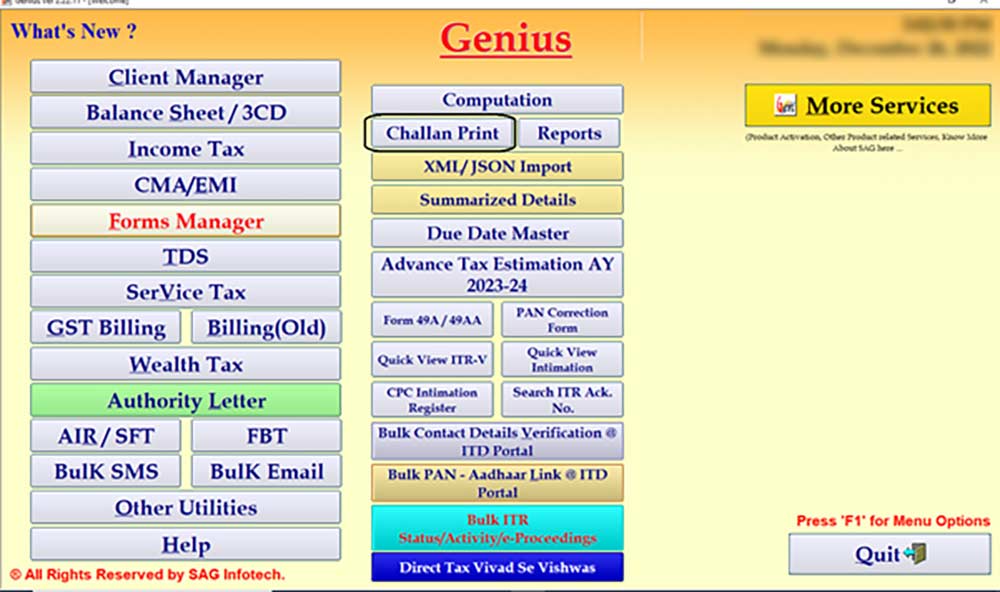Viewport: 1000px width, 592px height.
Task: Open Balance Sheet/3CD
Action: click(x=185, y=110)
